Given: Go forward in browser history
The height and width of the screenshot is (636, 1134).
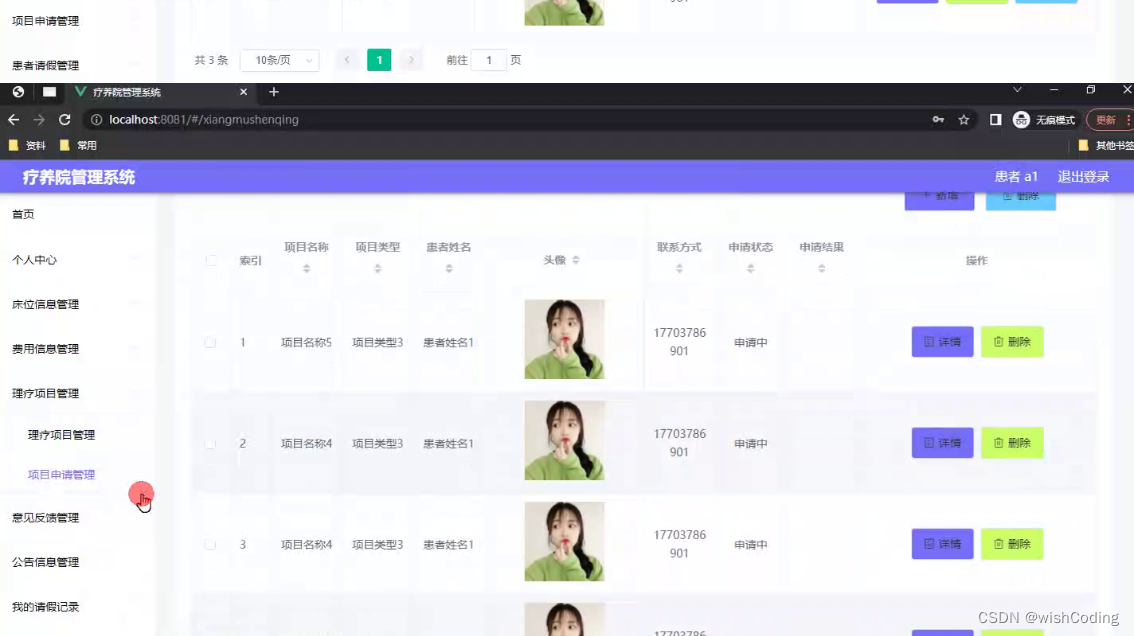Looking at the screenshot, I should 39,119.
